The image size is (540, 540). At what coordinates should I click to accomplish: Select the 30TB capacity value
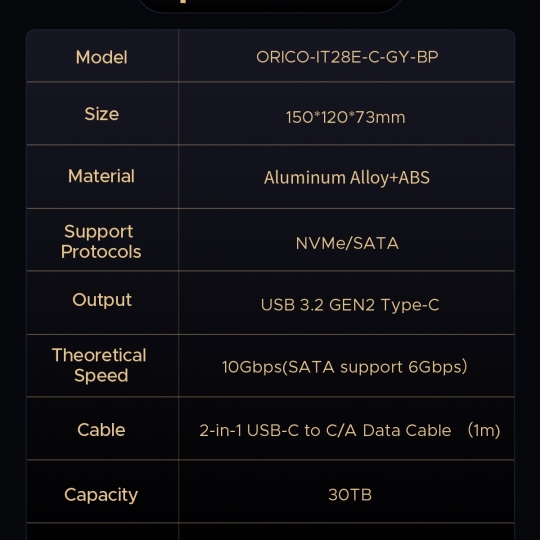[350, 495]
